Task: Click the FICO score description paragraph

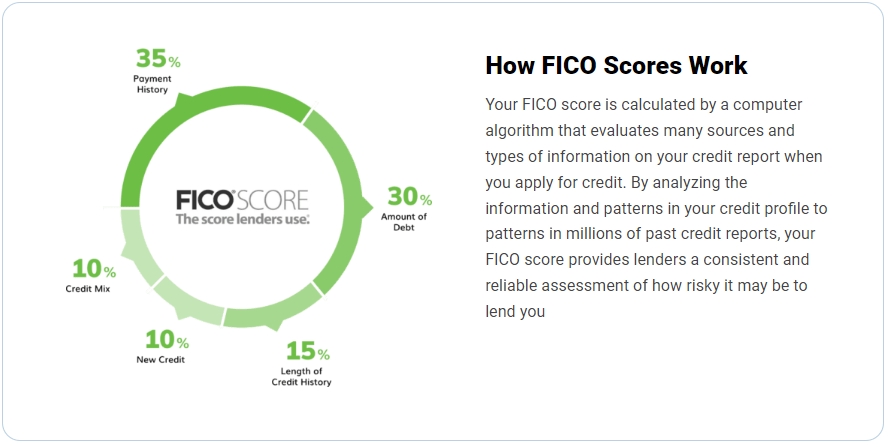Action: tap(656, 208)
